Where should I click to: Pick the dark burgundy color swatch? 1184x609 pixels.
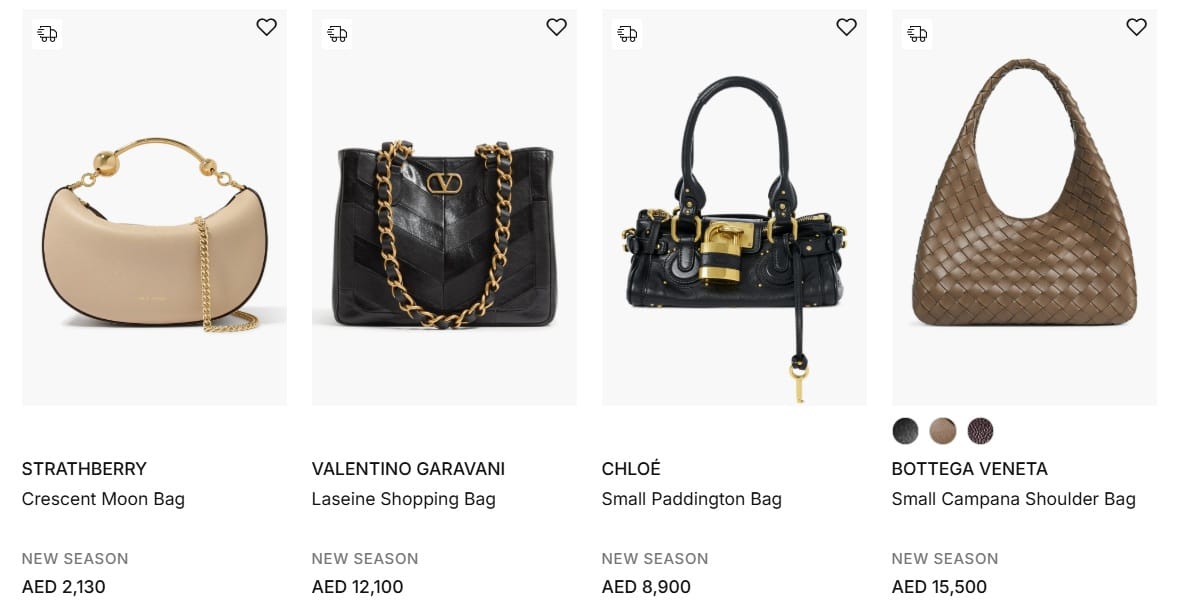980,431
